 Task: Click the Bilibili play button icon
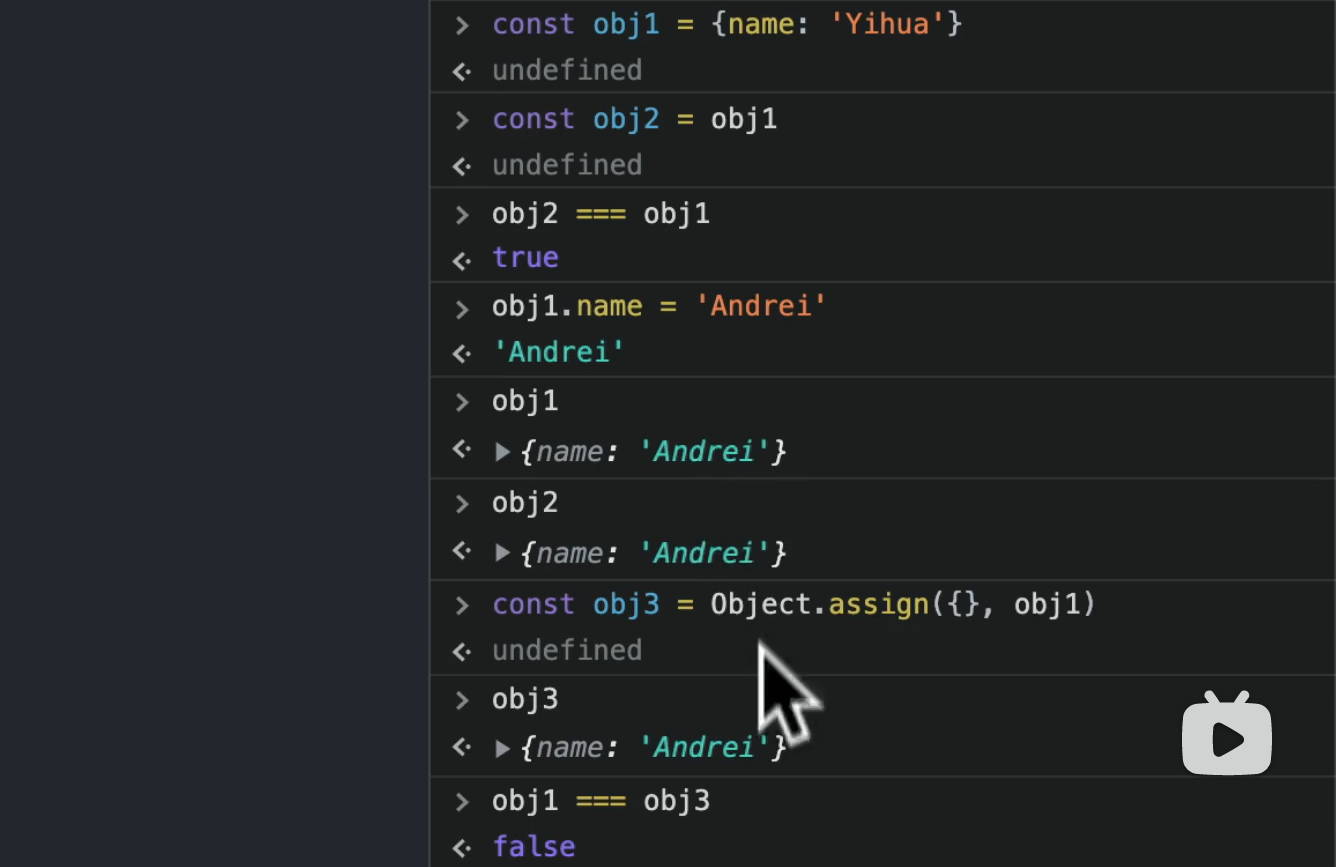pos(1227,736)
